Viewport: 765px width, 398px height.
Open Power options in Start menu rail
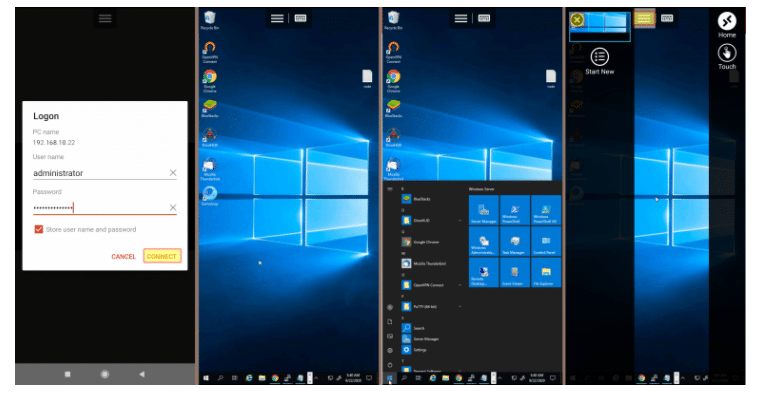[x=390, y=365]
